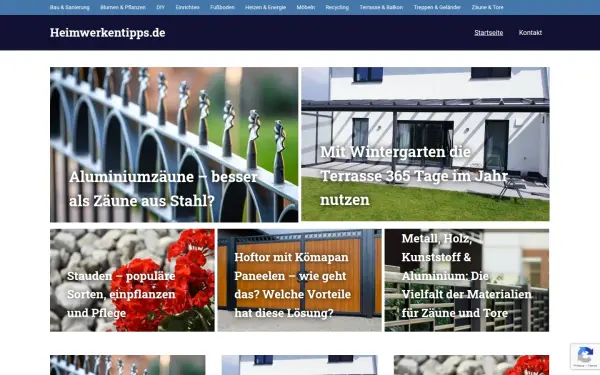Screen dimensions: 600x375
Task: Go to the Recycling category
Action: tap(337, 7)
